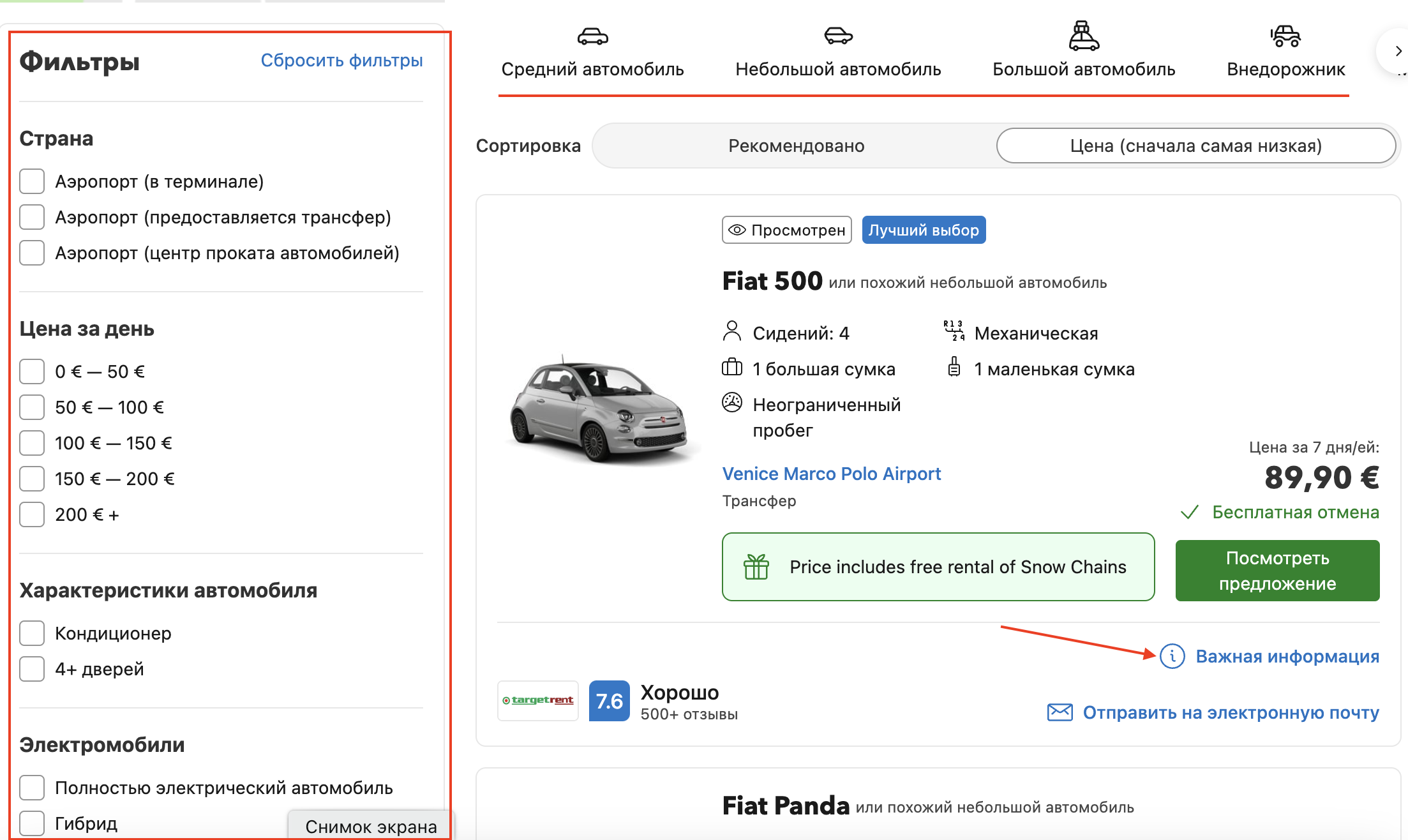Click the eye icon in Просмотрен badge
The width and height of the screenshot is (1408, 840).
(737, 230)
